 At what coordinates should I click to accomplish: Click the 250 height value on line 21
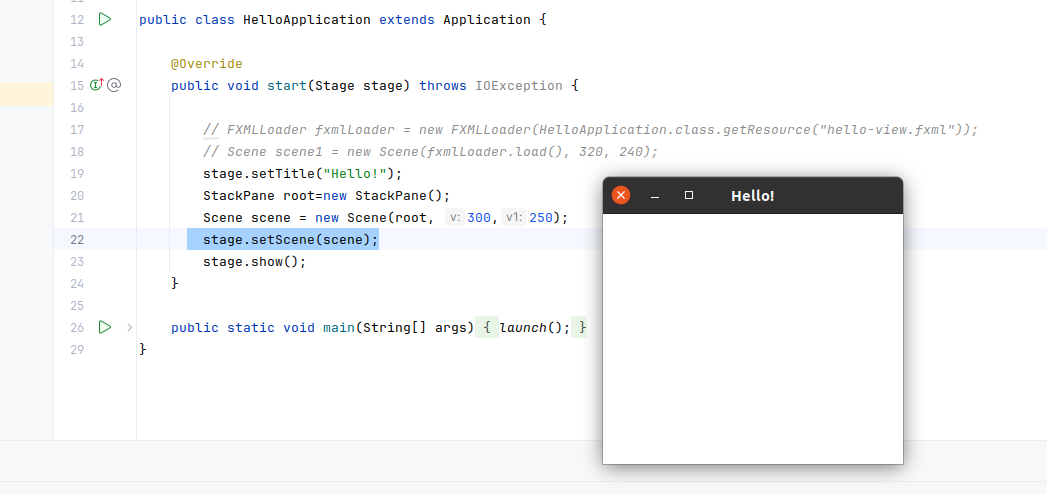coord(540,218)
